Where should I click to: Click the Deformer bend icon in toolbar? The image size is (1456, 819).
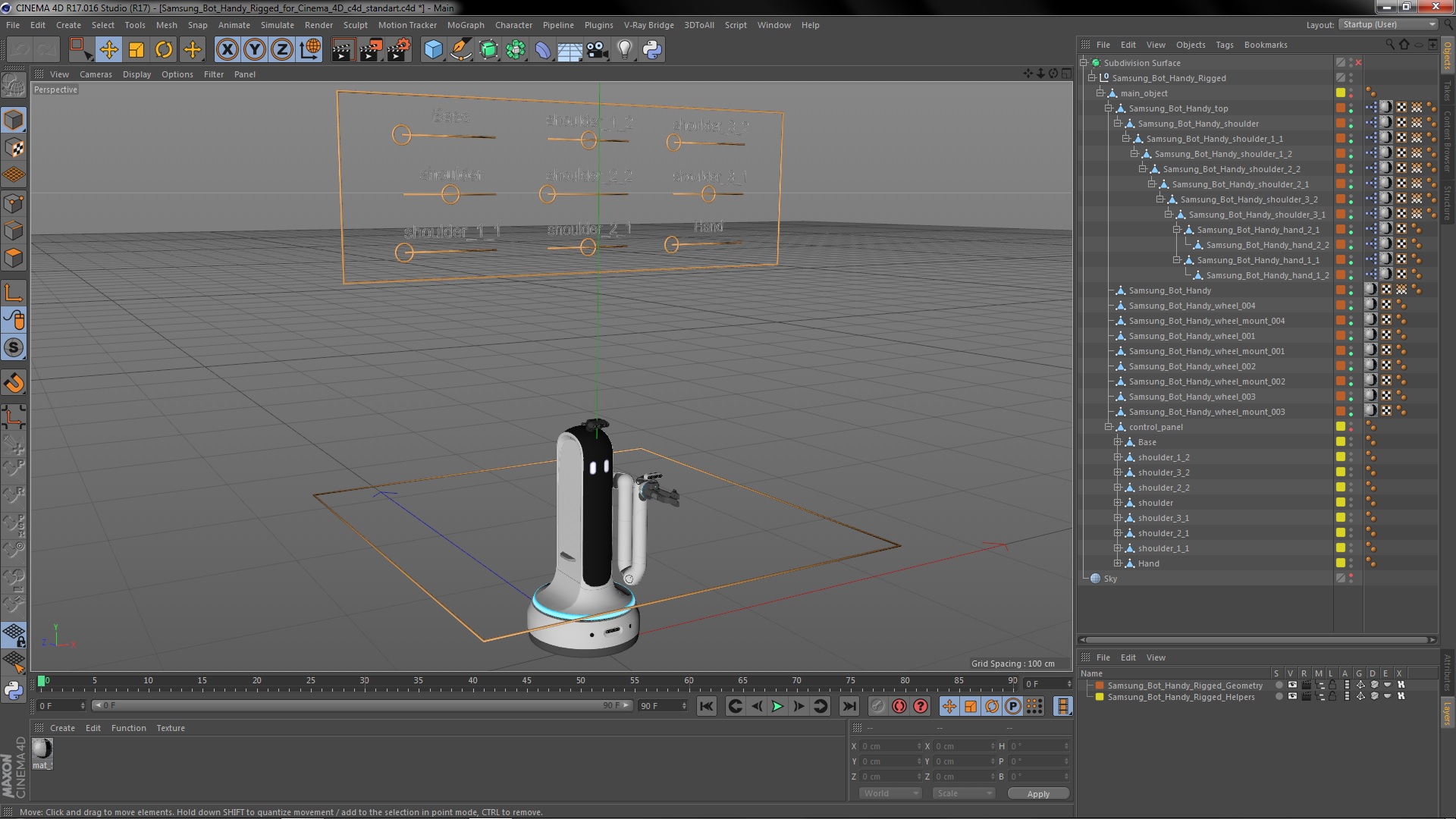543,50
